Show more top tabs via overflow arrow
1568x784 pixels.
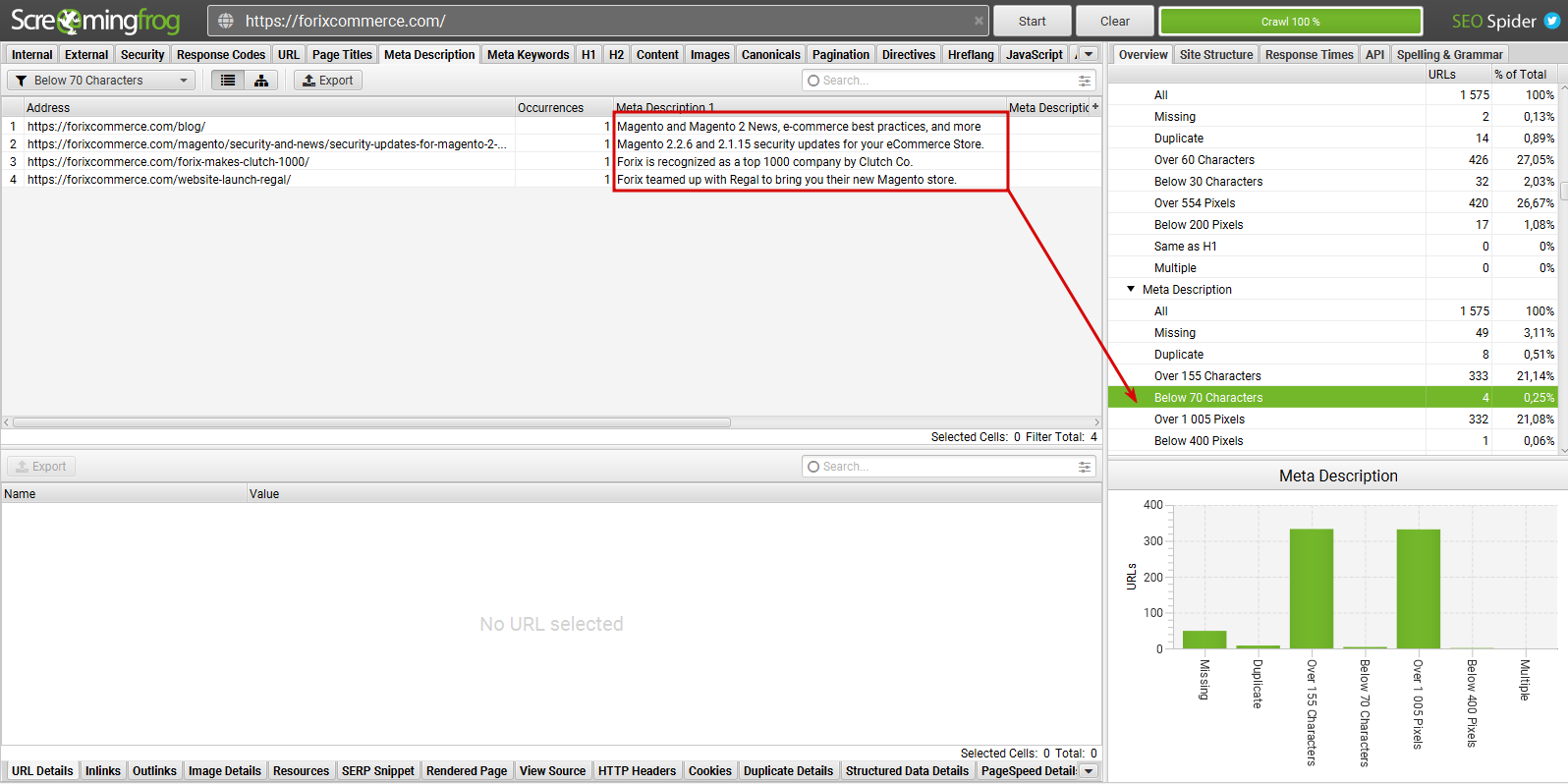[1089, 55]
